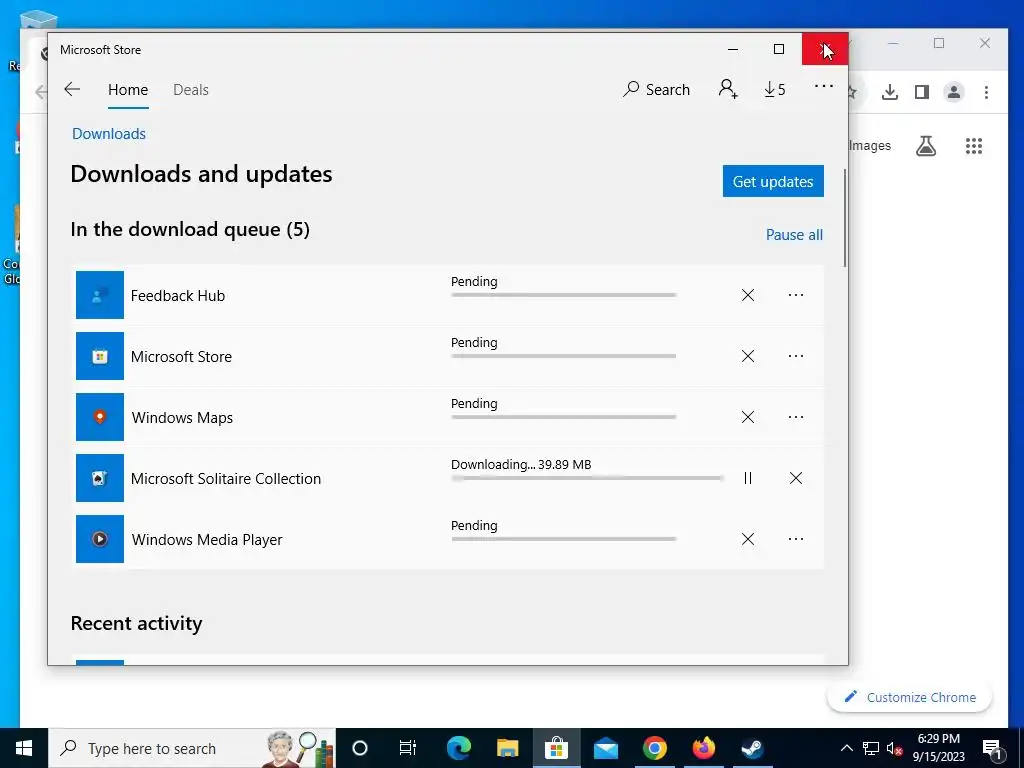Pause the Microsoft Solitaire Collection download
The width and height of the screenshot is (1024, 768).
748,478
